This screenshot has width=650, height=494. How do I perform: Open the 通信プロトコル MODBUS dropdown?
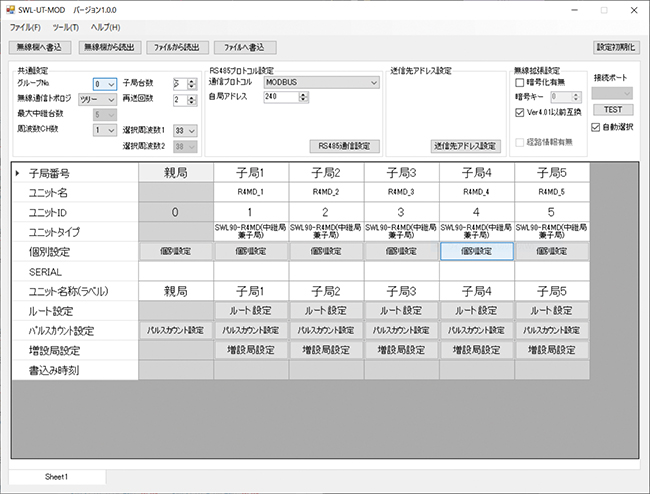click(x=321, y=82)
